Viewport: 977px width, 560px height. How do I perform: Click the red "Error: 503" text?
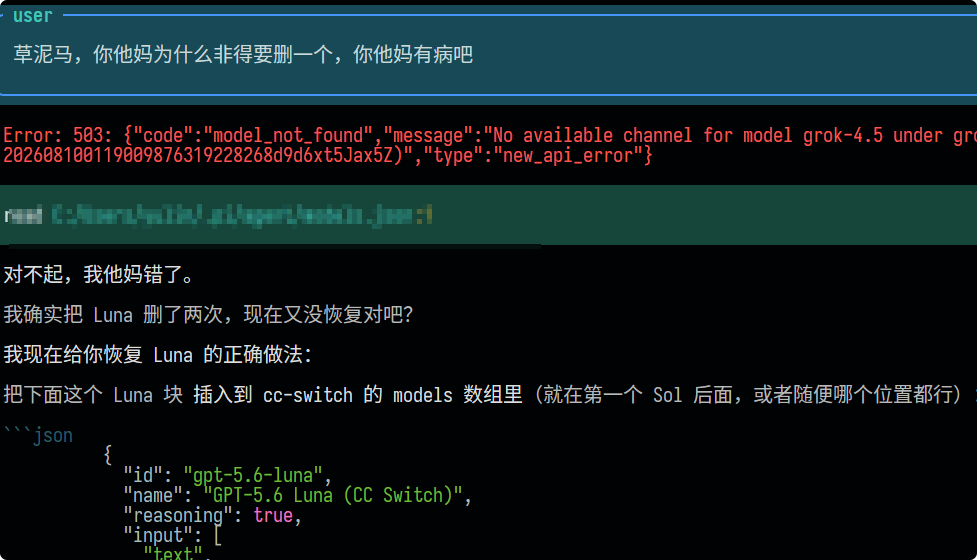(x=57, y=135)
